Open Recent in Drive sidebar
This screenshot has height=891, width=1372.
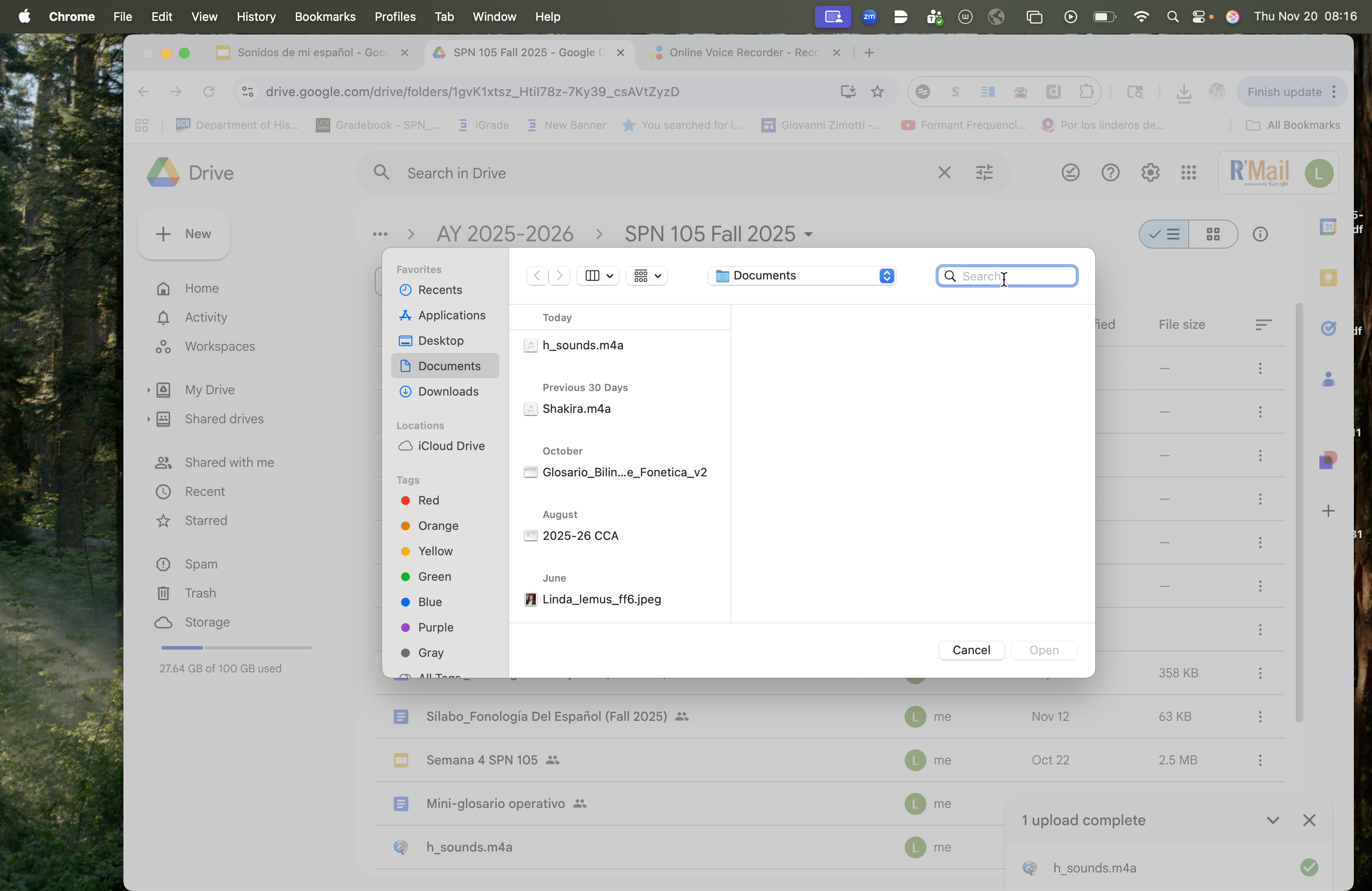point(205,492)
